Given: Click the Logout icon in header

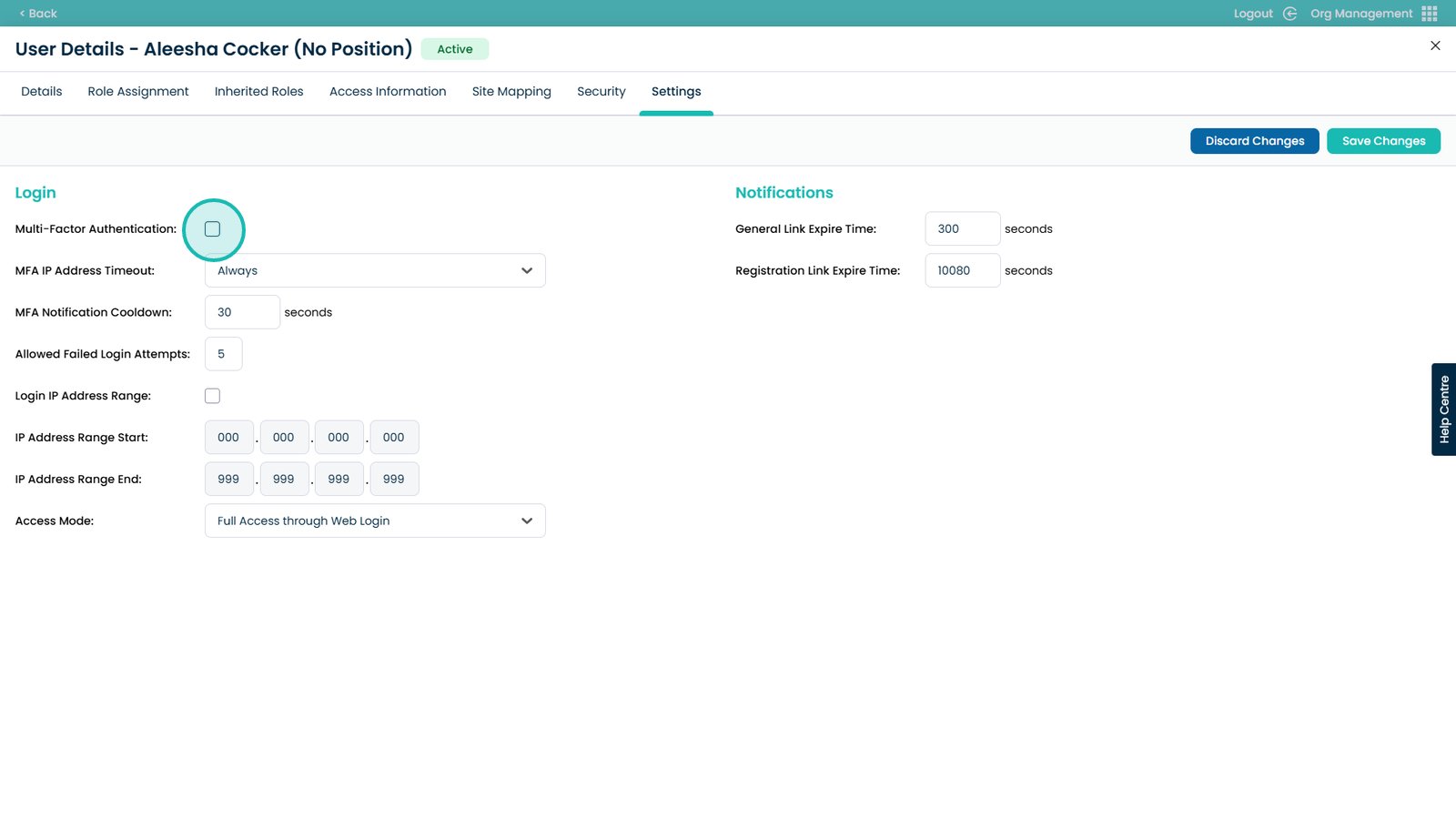Looking at the screenshot, I should click(1289, 14).
